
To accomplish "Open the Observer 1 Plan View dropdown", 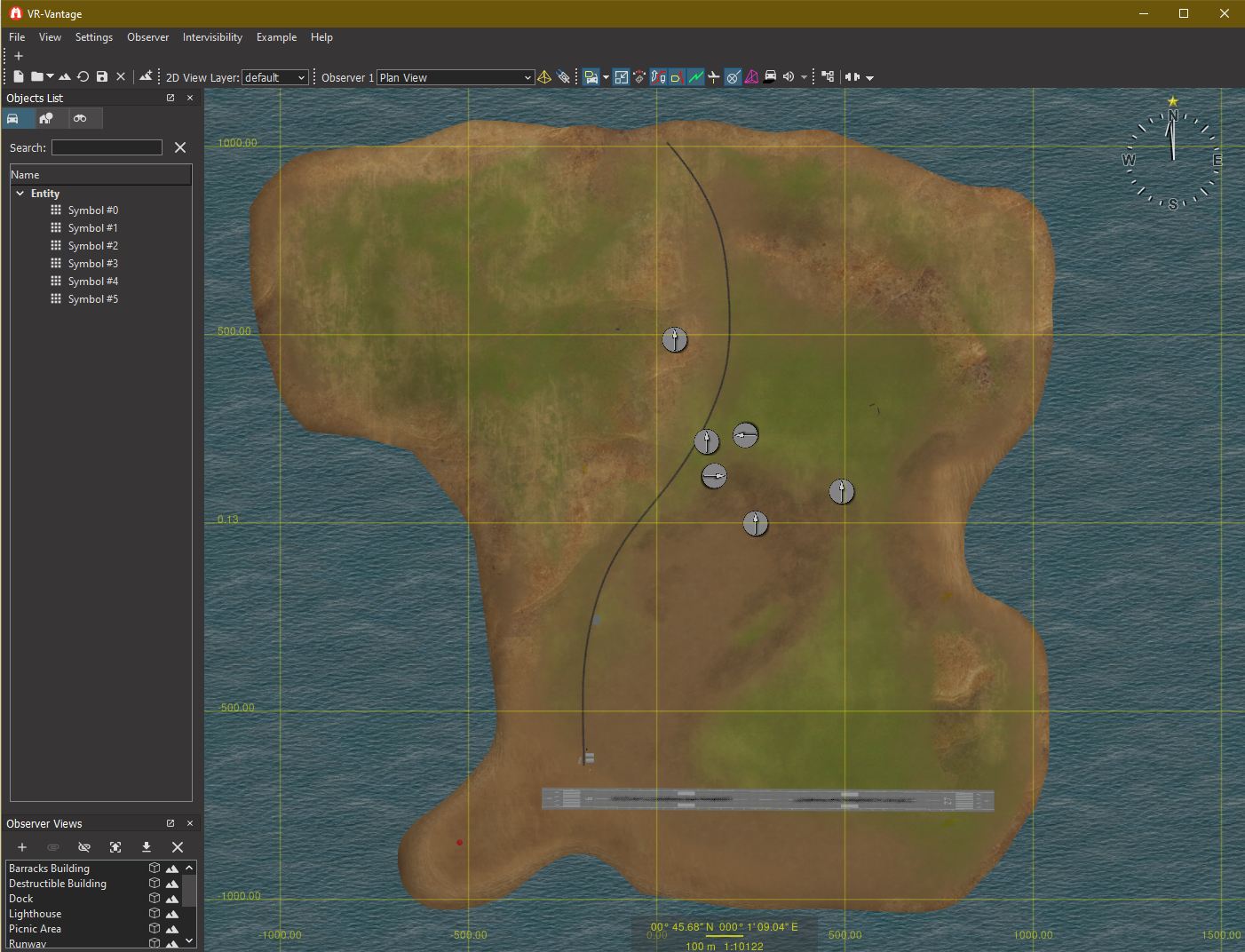I will (x=456, y=77).
